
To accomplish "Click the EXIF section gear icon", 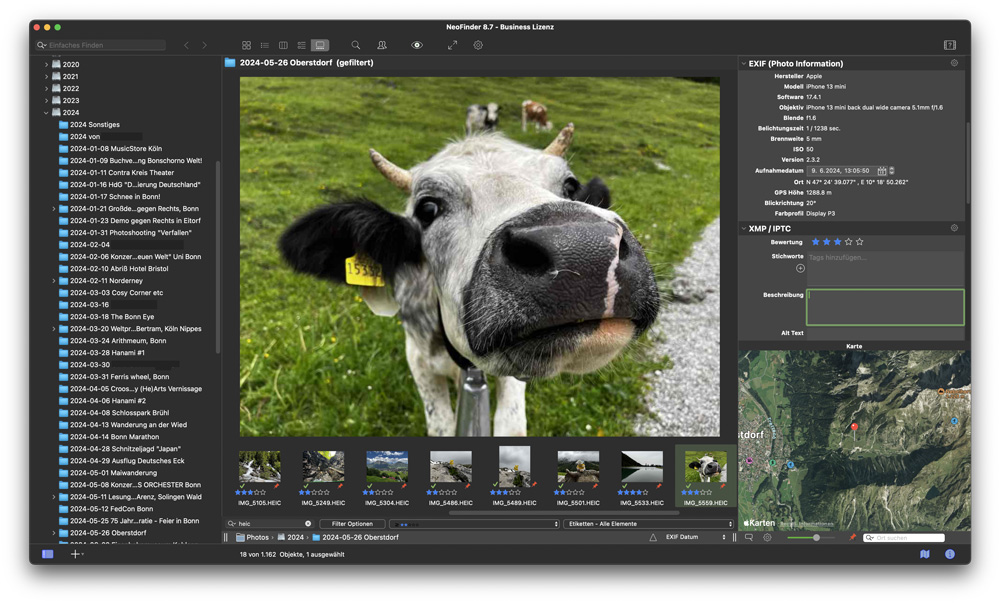I will [x=954, y=63].
